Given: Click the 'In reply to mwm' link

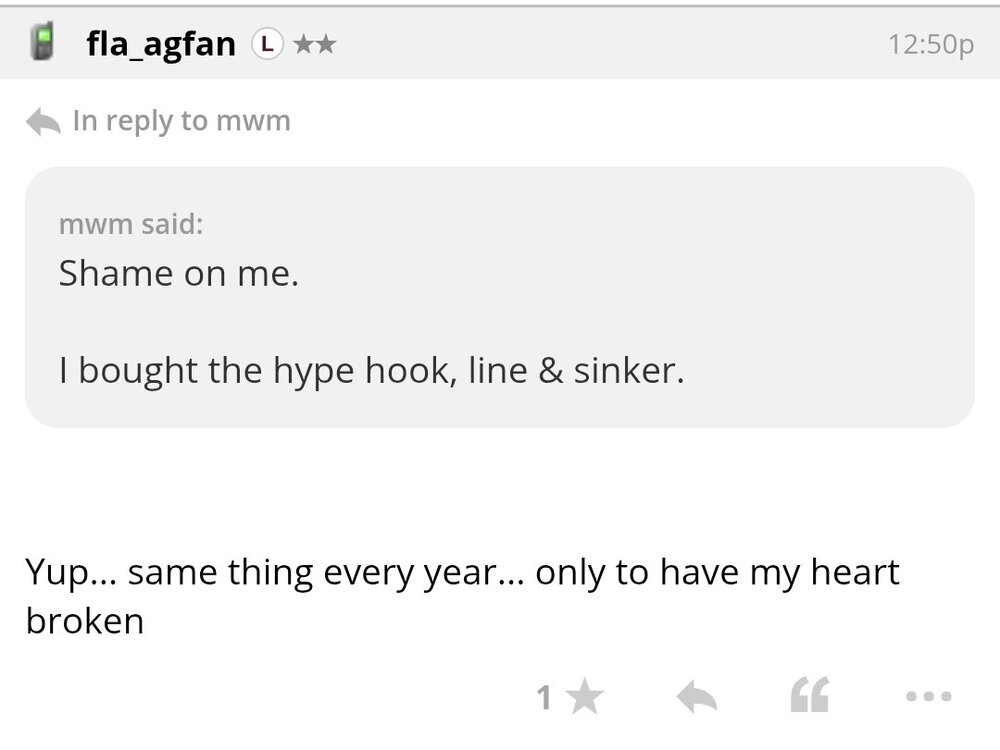Looking at the screenshot, I should tap(179, 120).
